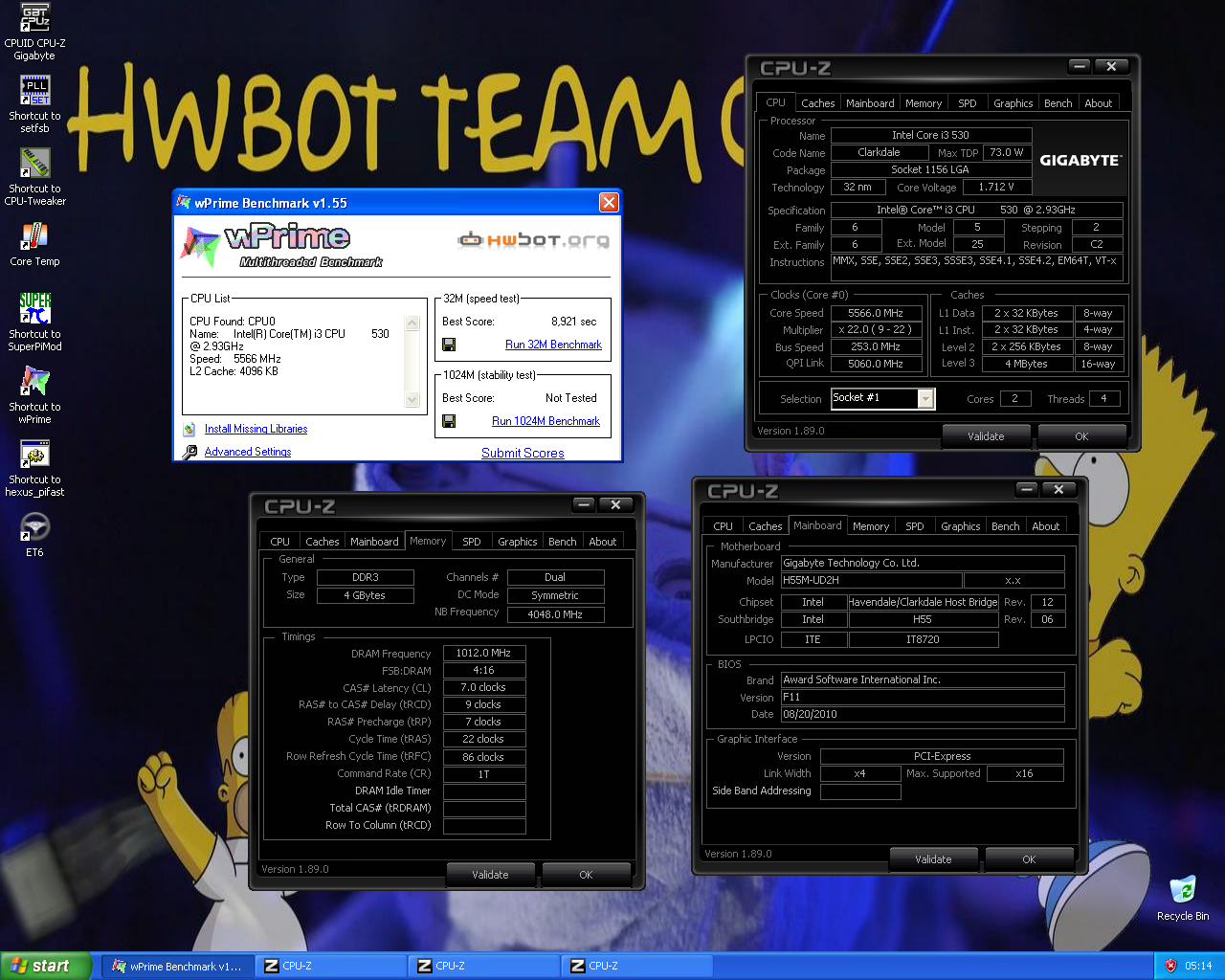Close the CPU-Z Mainboard window

click(1058, 489)
